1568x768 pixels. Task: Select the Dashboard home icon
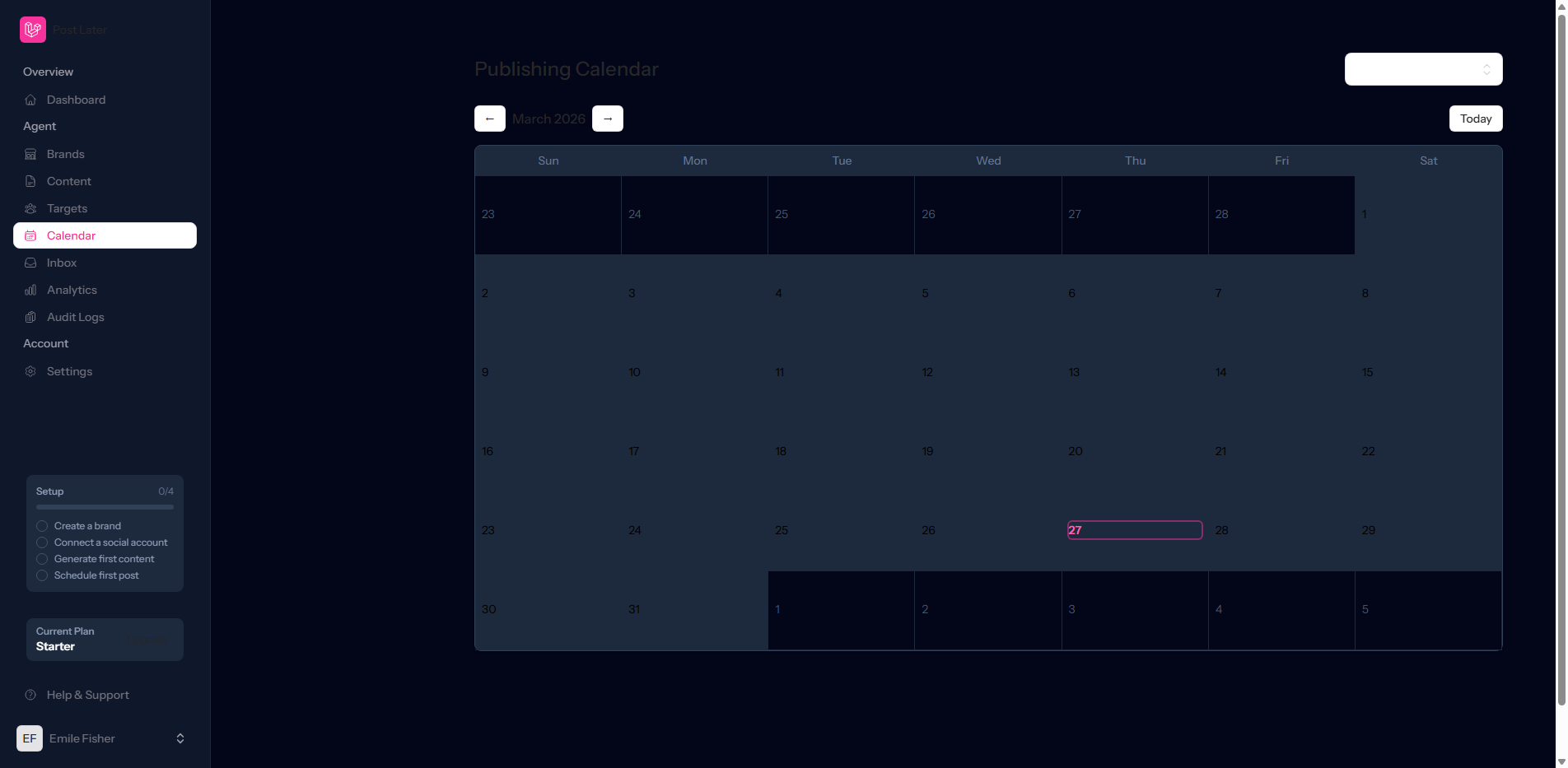[x=30, y=100]
